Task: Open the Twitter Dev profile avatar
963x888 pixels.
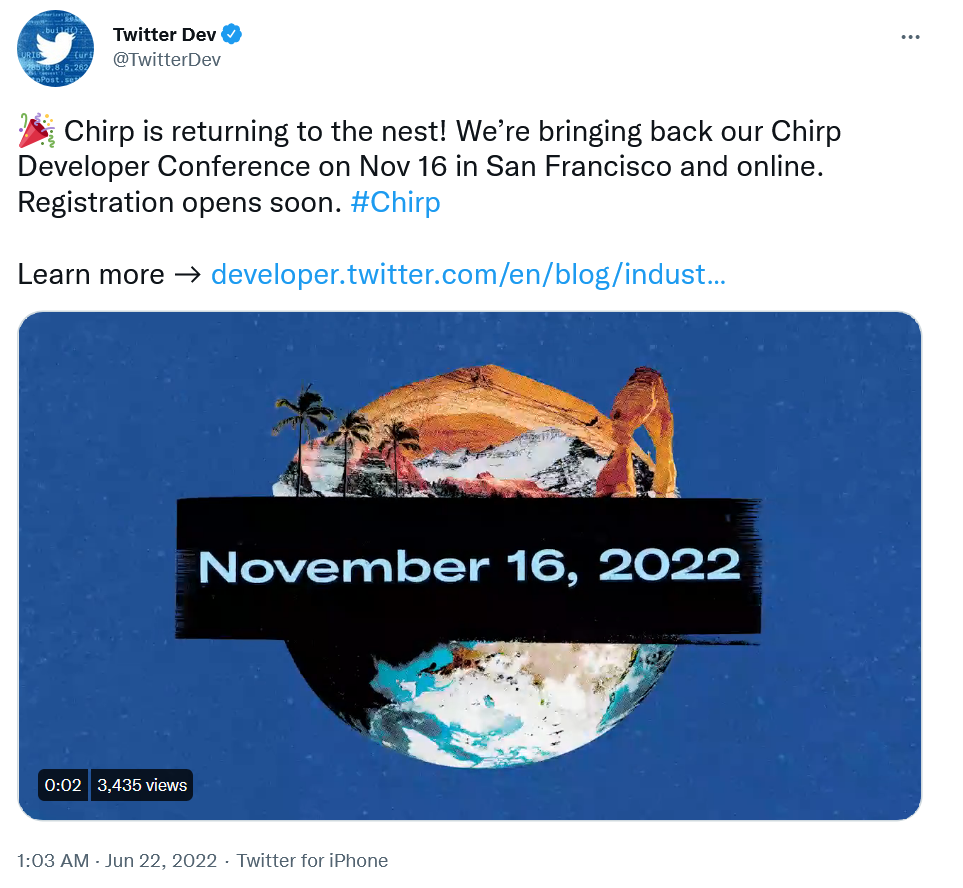Action: [x=55, y=49]
